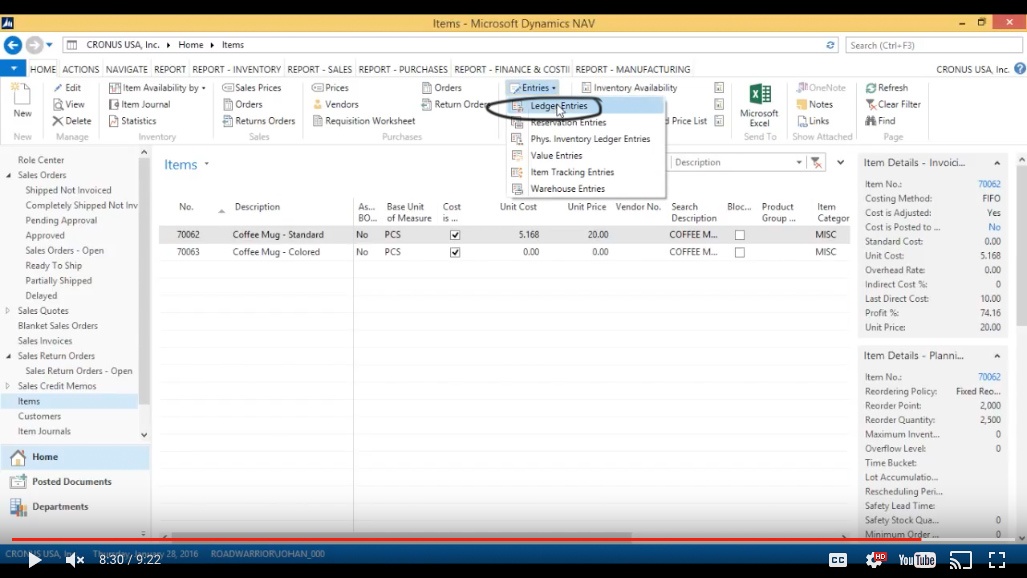The height and width of the screenshot is (578, 1027).
Task: Cast the video to a device
Action: [x=960, y=560]
